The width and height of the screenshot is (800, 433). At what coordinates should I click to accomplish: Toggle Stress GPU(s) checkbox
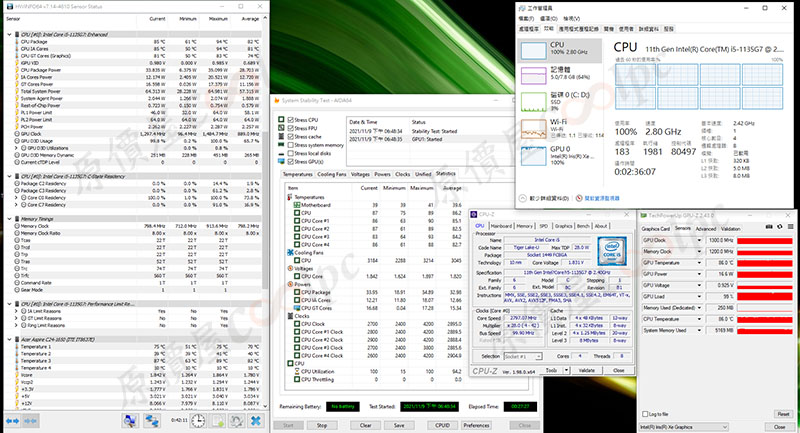click(x=290, y=162)
